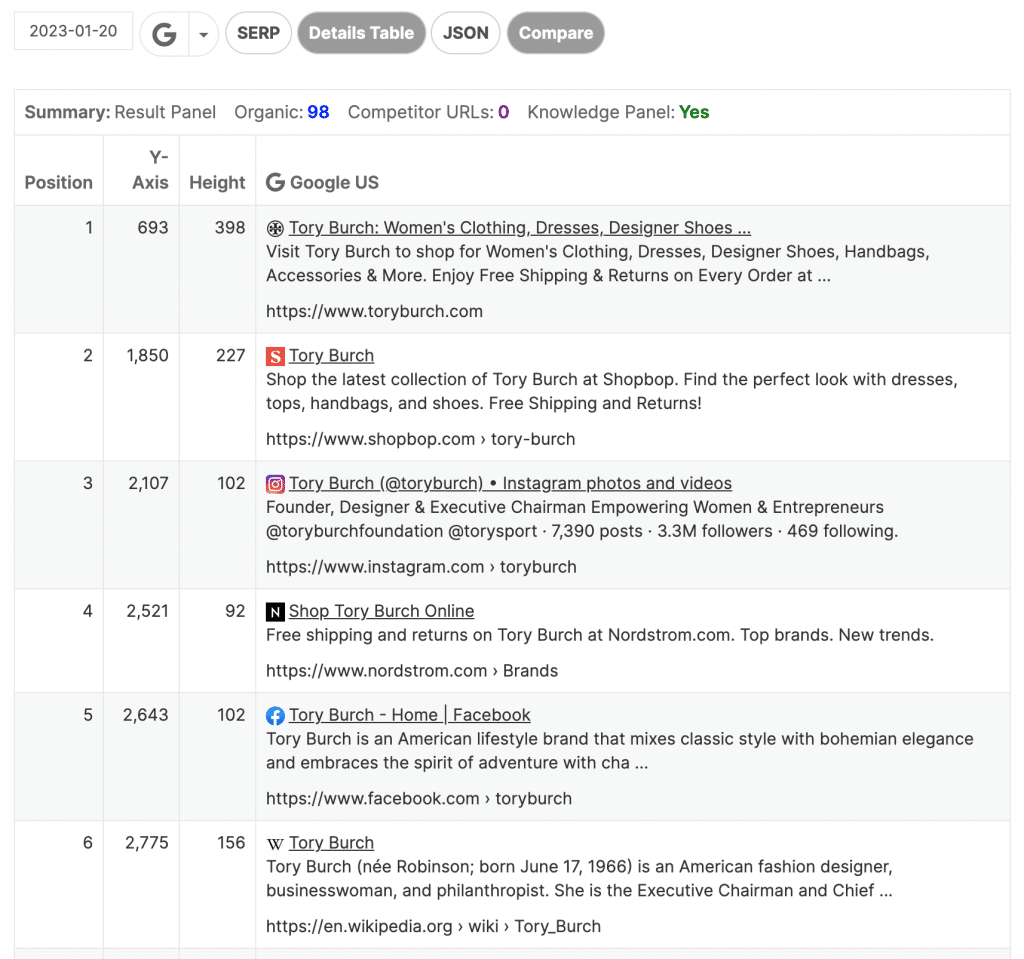Open the Shopbop Tory Burch result link
Screen dimensions: 1024x959
pyautogui.click(x=331, y=355)
